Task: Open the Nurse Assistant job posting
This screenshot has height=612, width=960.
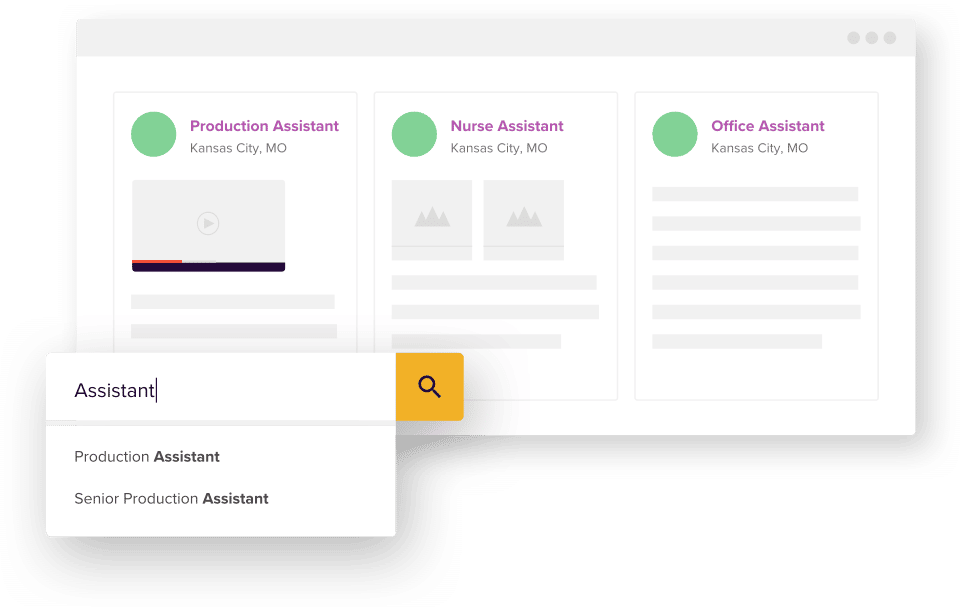Action: pos(507,126)
